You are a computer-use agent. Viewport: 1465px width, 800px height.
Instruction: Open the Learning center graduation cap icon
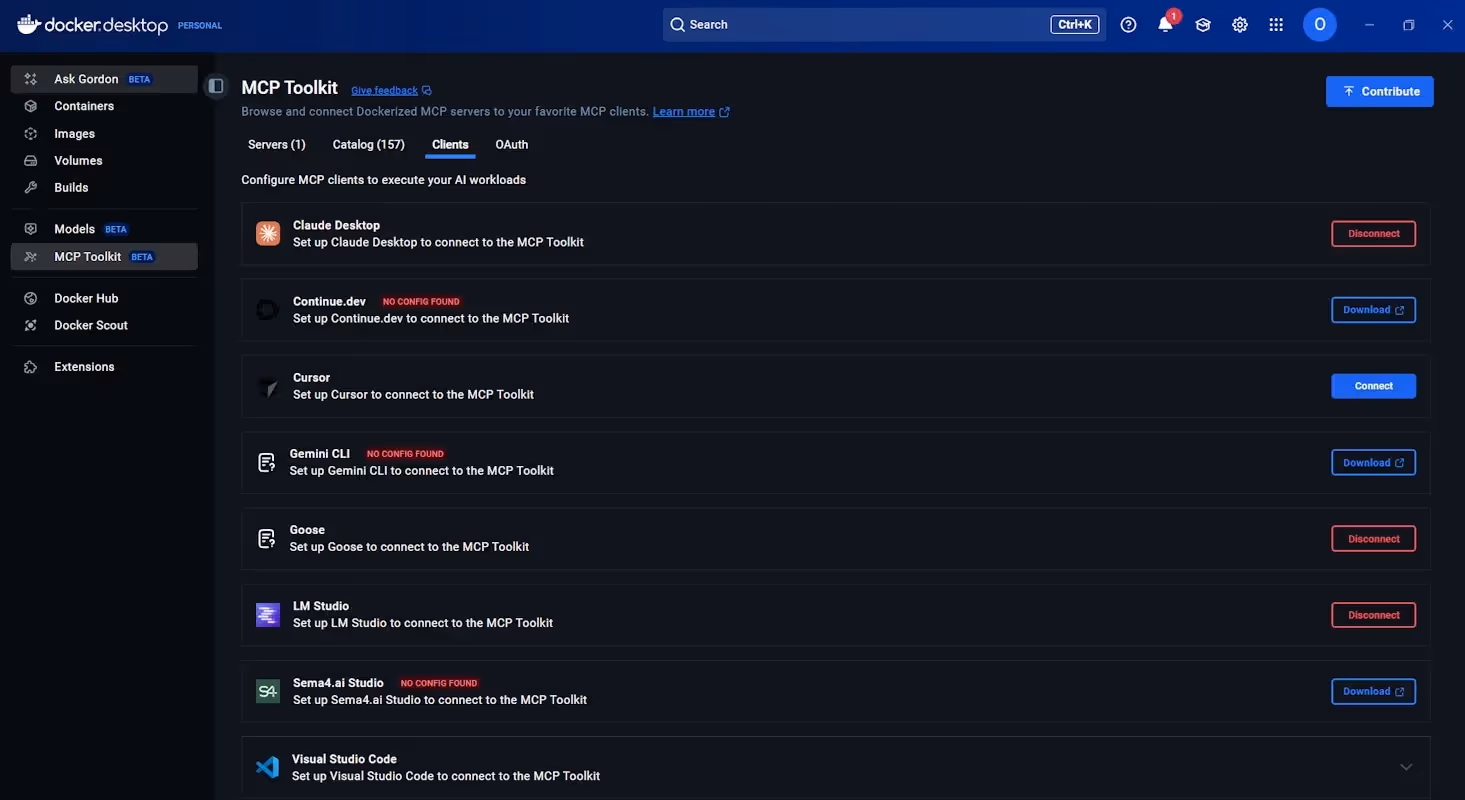(1203, 25)
